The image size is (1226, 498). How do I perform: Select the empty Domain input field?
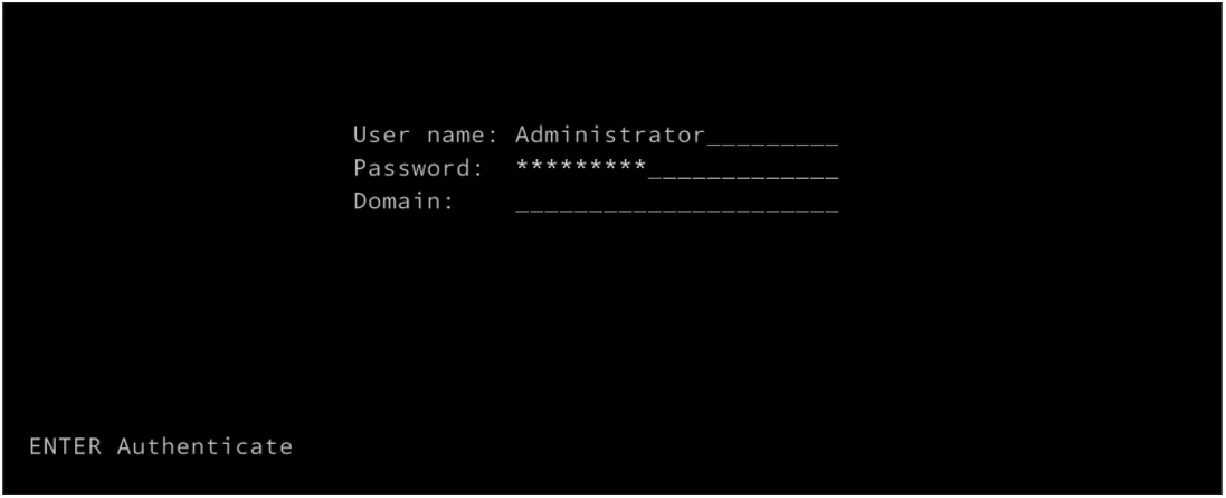(676, 202)
